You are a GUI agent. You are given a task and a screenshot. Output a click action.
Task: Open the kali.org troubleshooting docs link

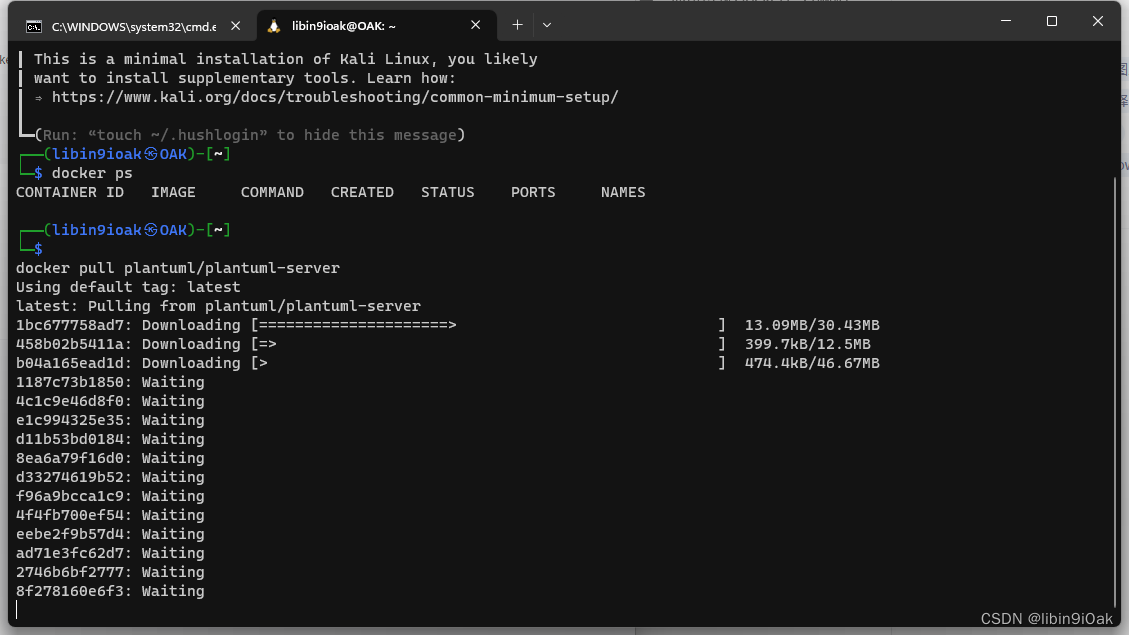tap(335, 97)
